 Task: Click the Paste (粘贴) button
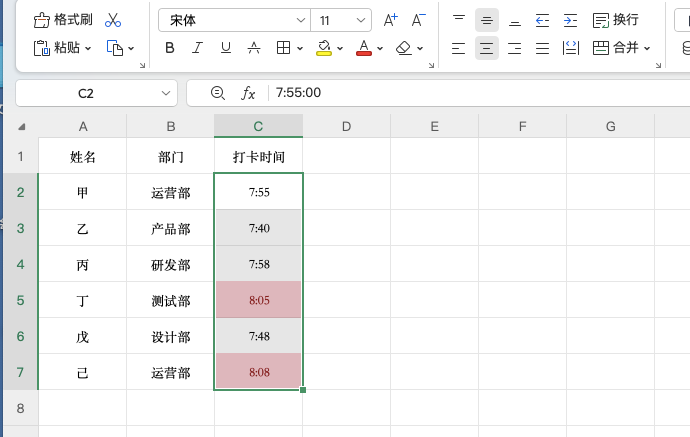[x=60, y=47]
